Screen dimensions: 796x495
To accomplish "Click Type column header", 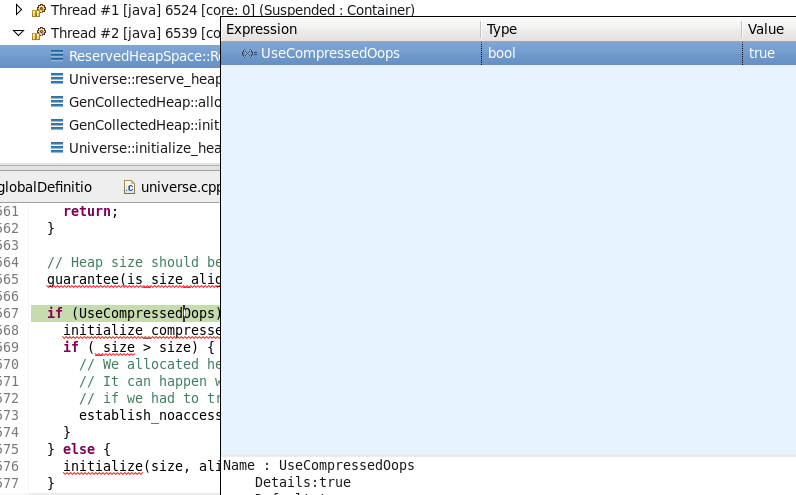I will [x=611, y=29].
